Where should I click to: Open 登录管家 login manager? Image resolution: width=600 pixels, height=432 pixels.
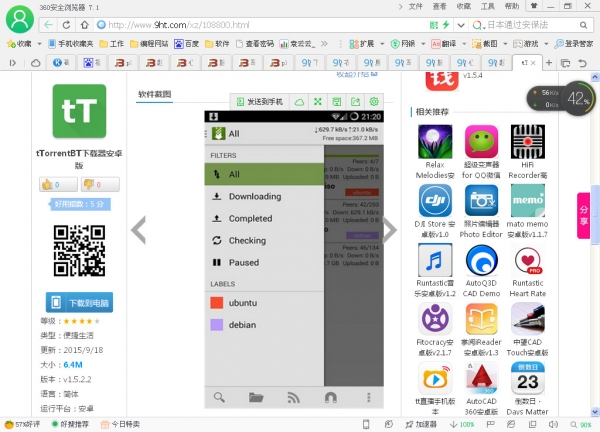point(574,44)
